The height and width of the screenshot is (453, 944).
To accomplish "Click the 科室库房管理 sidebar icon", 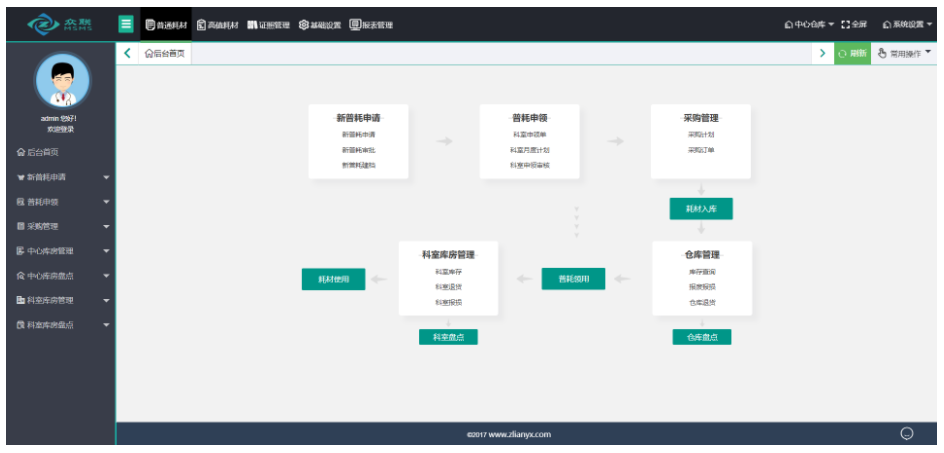I will click(x=20, y=300).
